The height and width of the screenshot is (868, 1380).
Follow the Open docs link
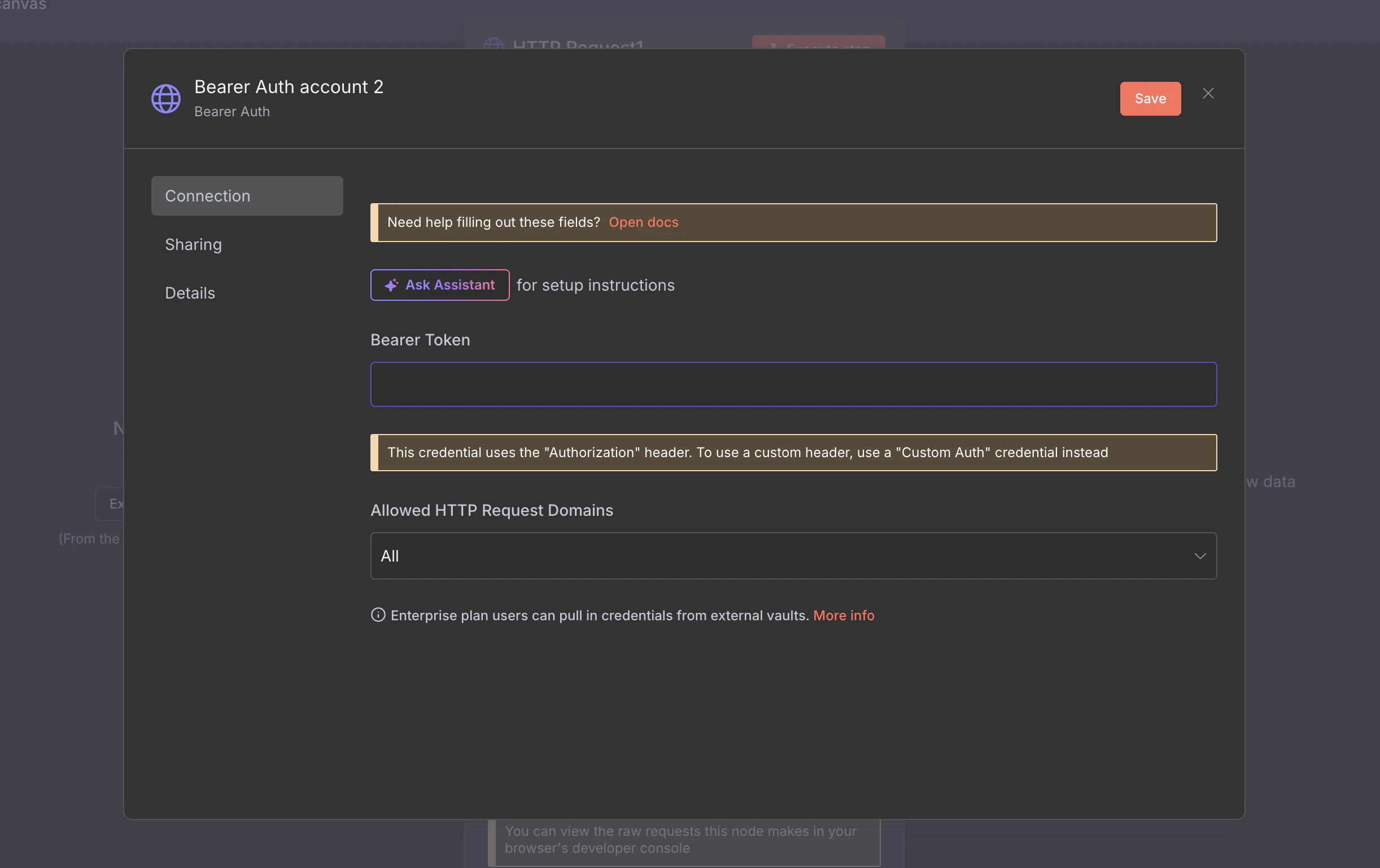coord(643,222)
